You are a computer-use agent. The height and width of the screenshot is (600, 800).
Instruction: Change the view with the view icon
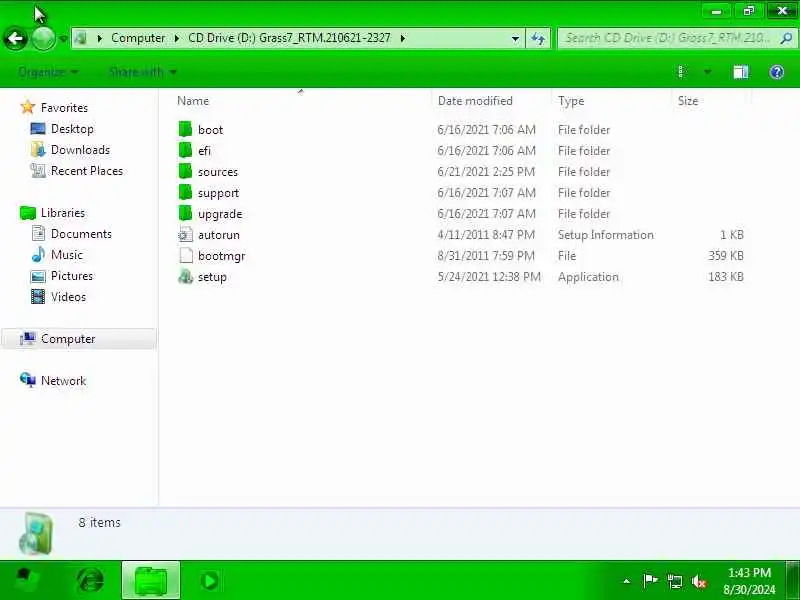(x=682, y=72)
